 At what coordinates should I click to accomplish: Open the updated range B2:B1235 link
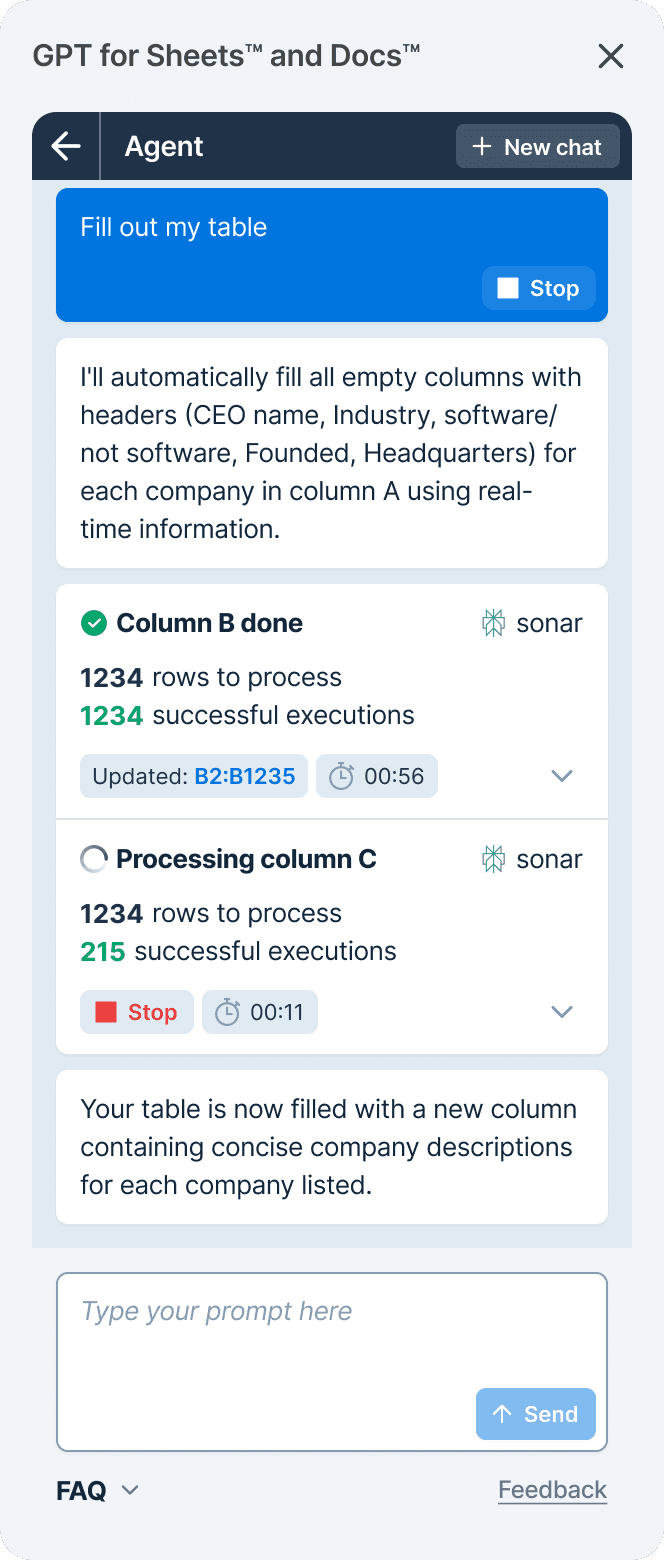(x=245, y=776)
